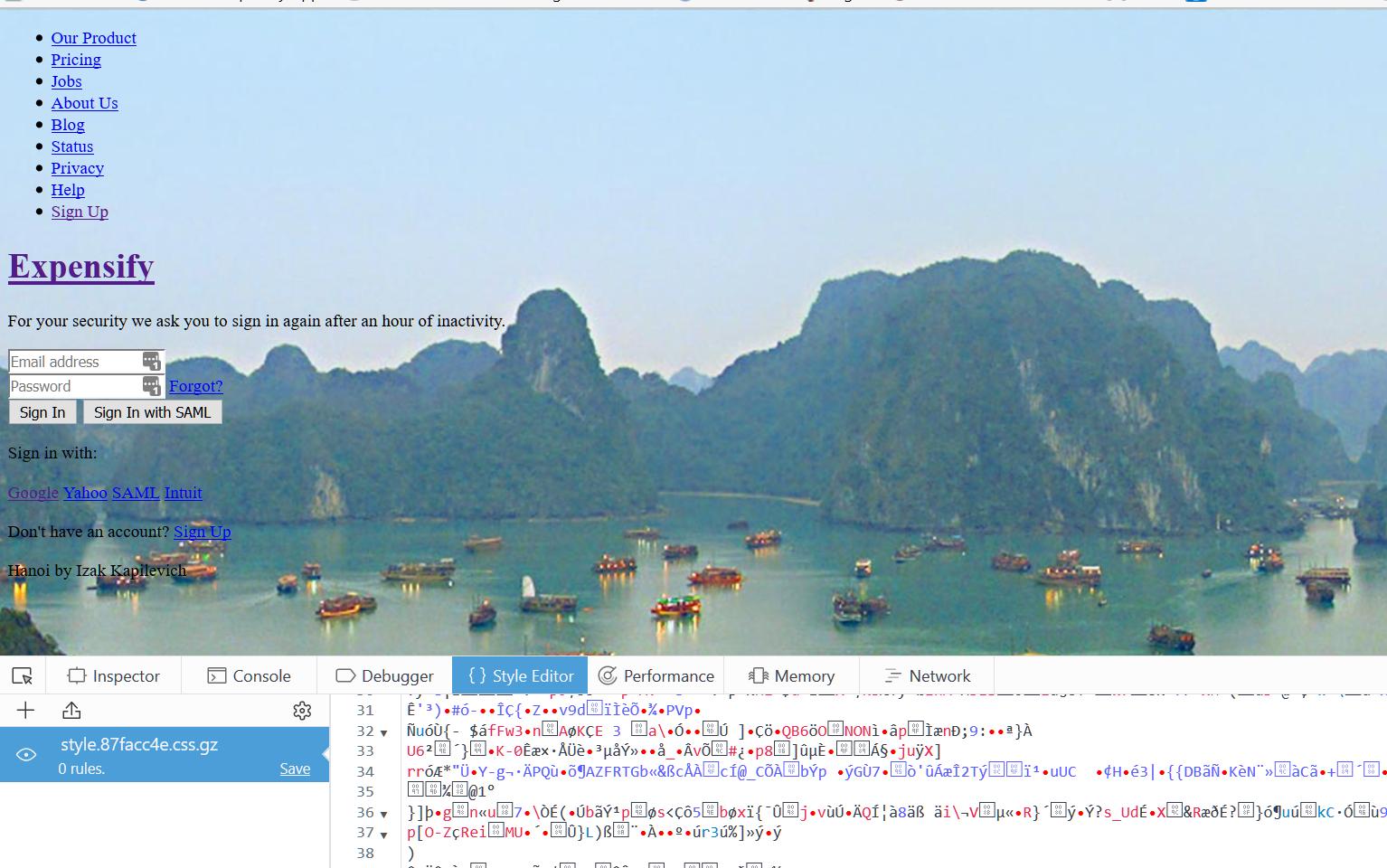Sign in with Yahoo link
Screen dimensions: 1387x868
click(85, 493)
